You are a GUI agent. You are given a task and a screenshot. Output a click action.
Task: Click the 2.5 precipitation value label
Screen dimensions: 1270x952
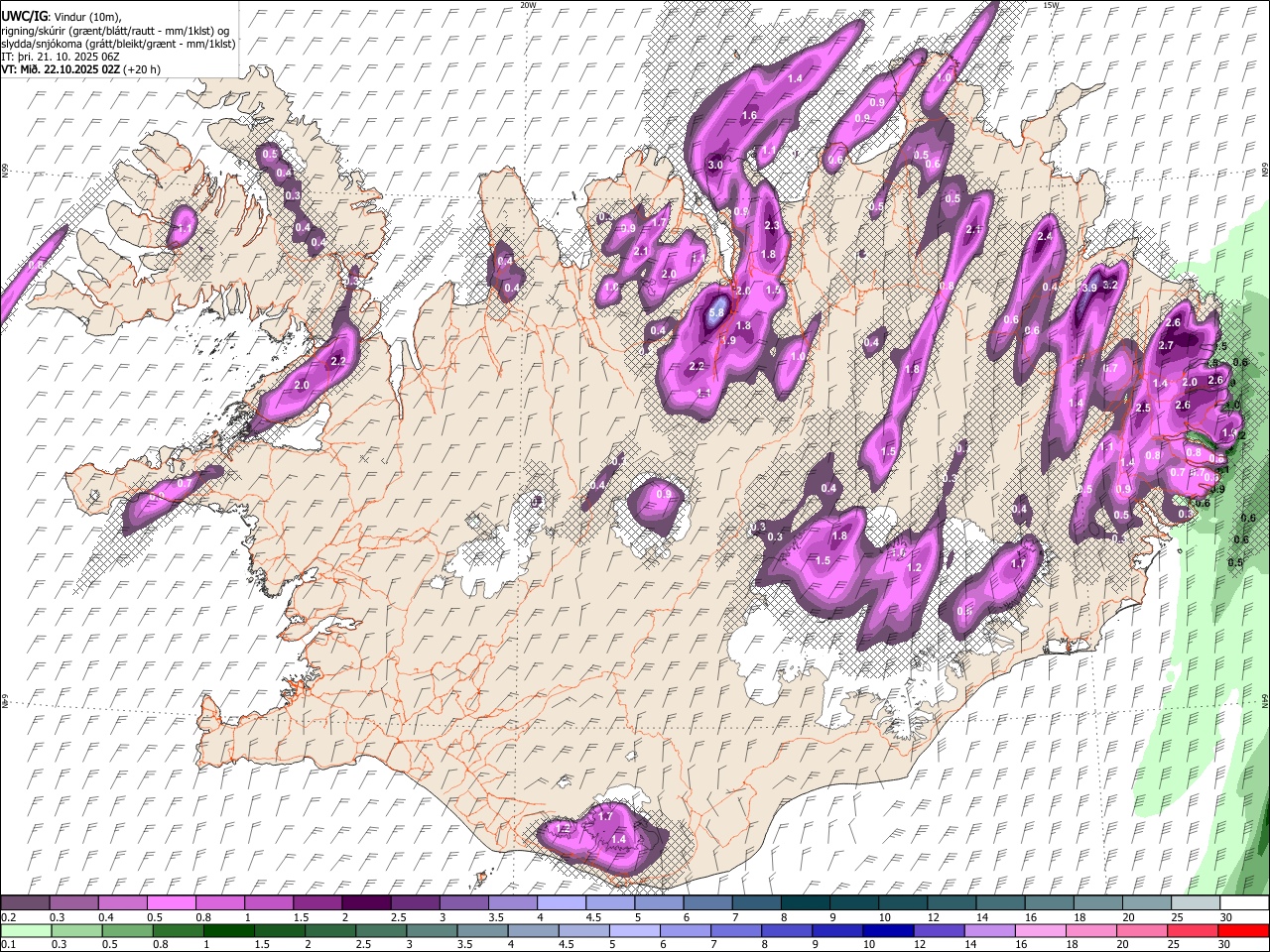click(1142, 408)
